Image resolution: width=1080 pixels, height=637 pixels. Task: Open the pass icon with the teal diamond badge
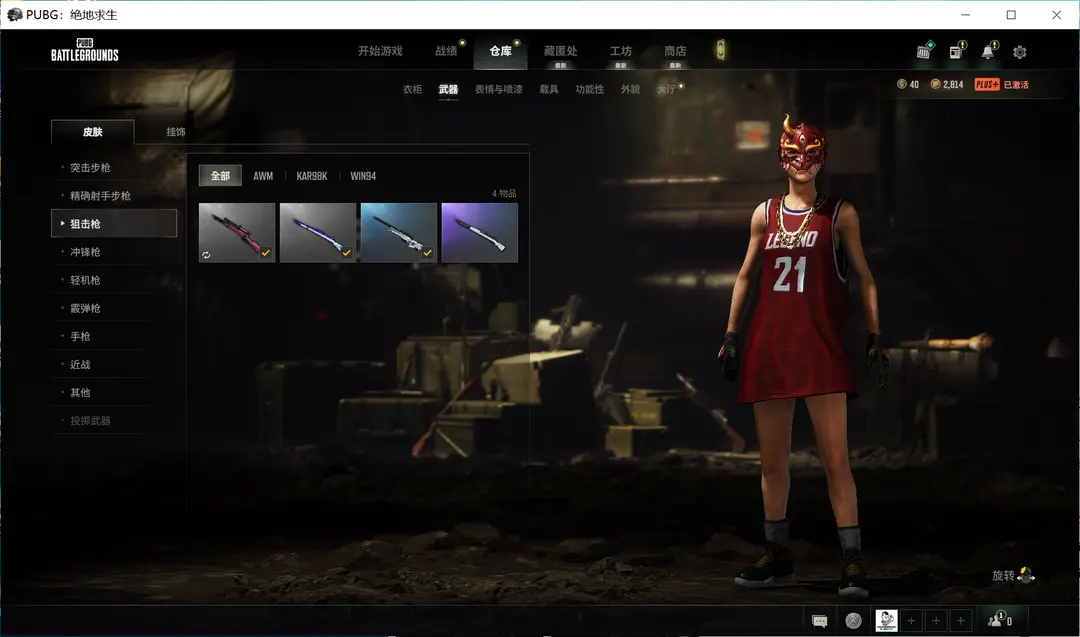click(x=924, y=50)
